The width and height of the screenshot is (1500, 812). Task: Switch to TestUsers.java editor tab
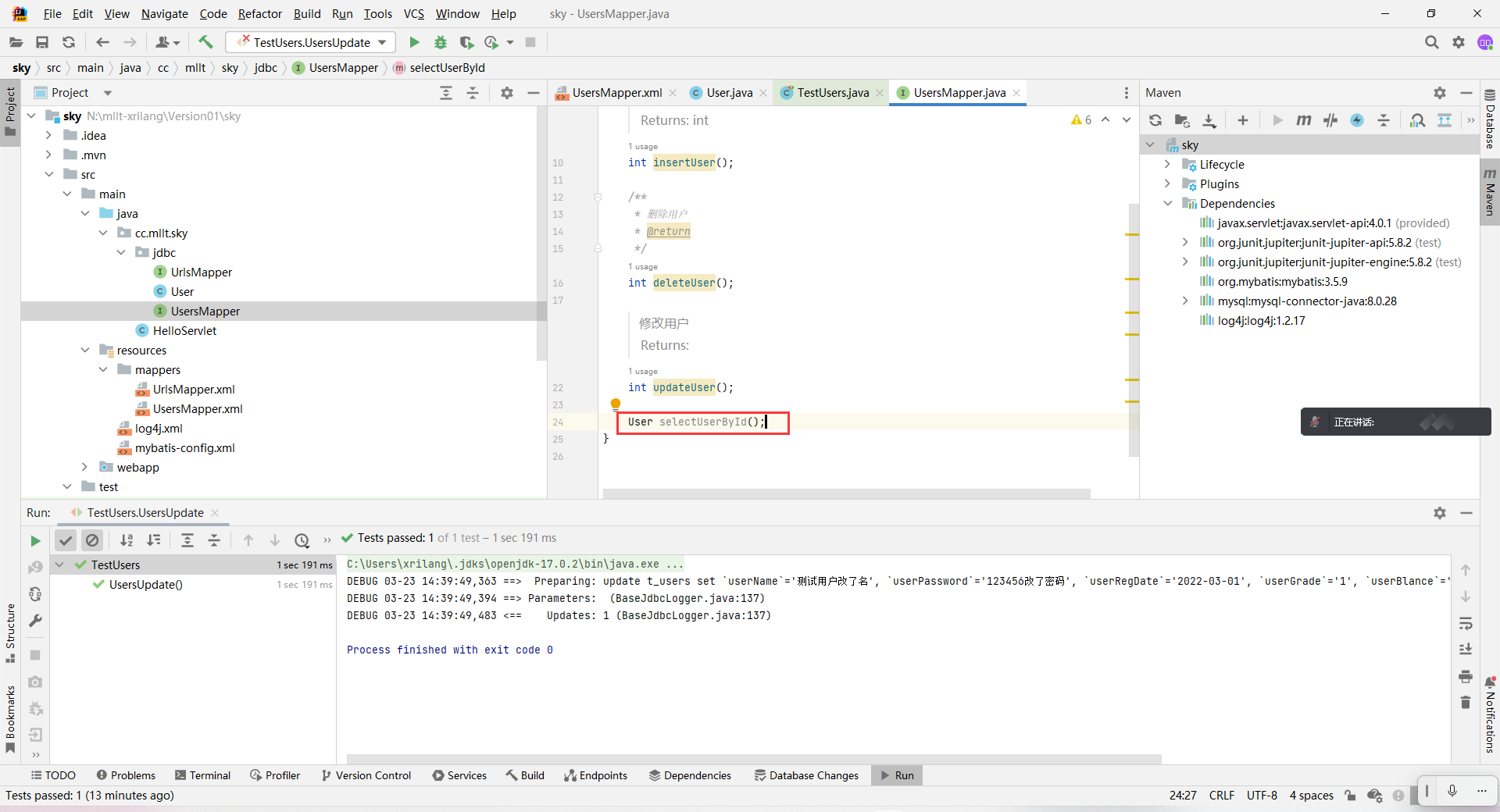pyautogui.click(x=832, y=93)
